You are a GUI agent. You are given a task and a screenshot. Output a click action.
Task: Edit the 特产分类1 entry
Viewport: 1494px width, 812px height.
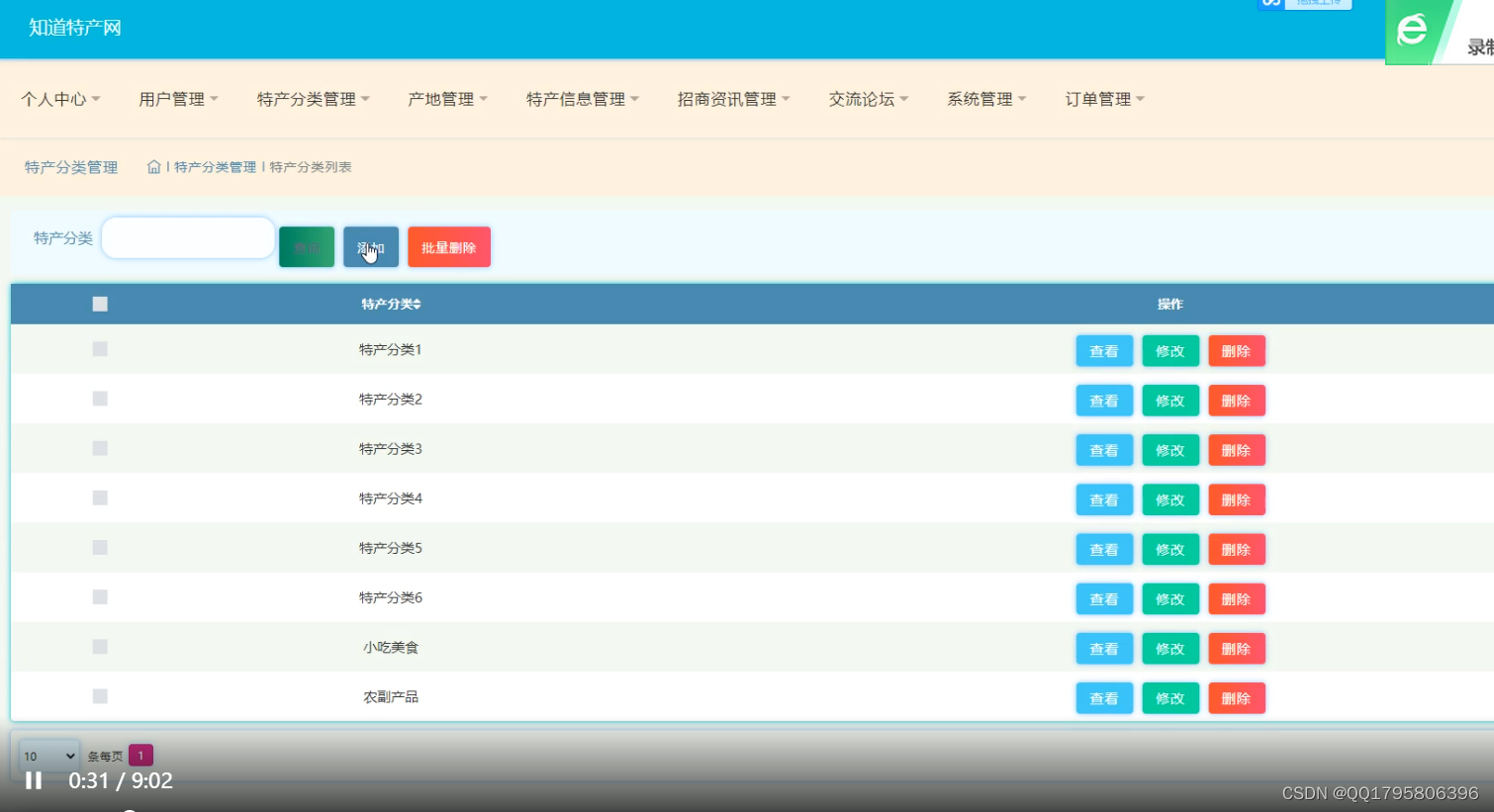tap(1170, 351)
